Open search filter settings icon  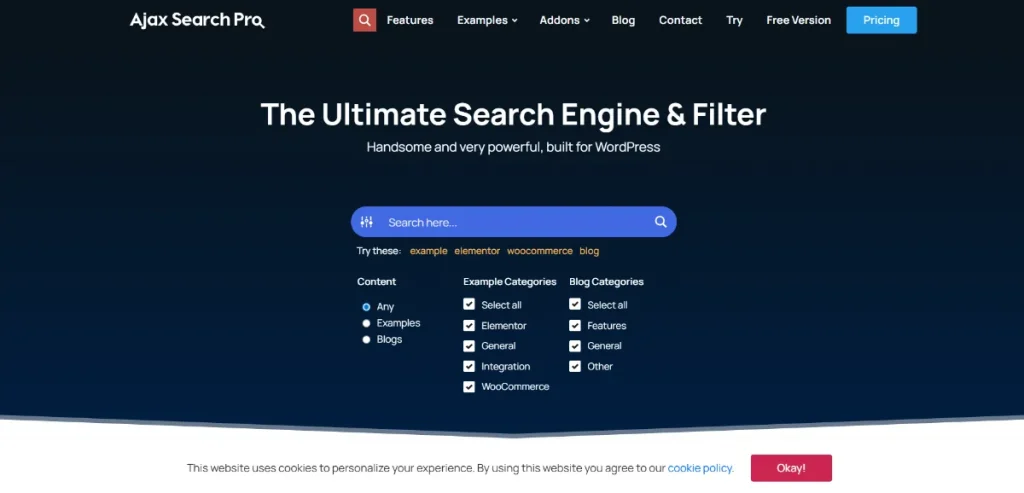[x=366, y=222]
